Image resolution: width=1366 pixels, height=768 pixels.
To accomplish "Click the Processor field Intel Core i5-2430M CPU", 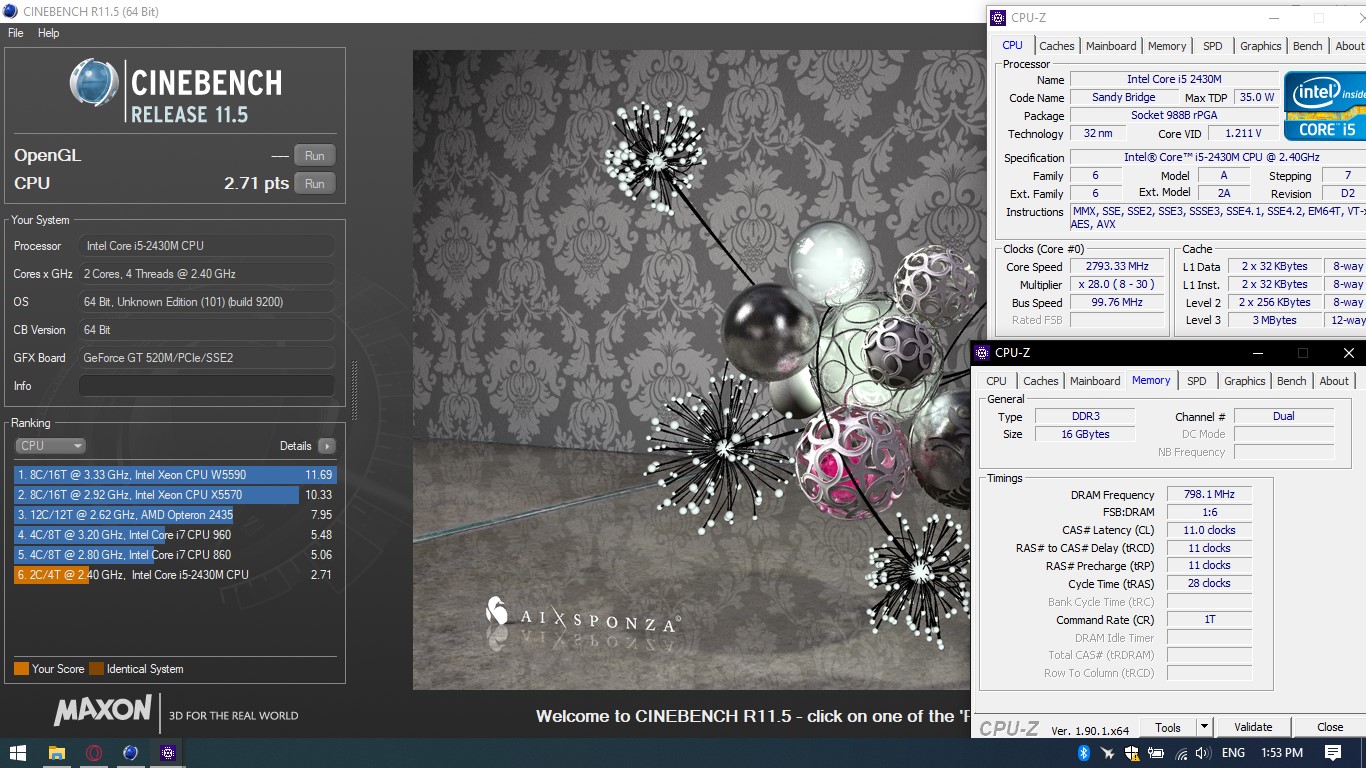I will pos(207,246).
